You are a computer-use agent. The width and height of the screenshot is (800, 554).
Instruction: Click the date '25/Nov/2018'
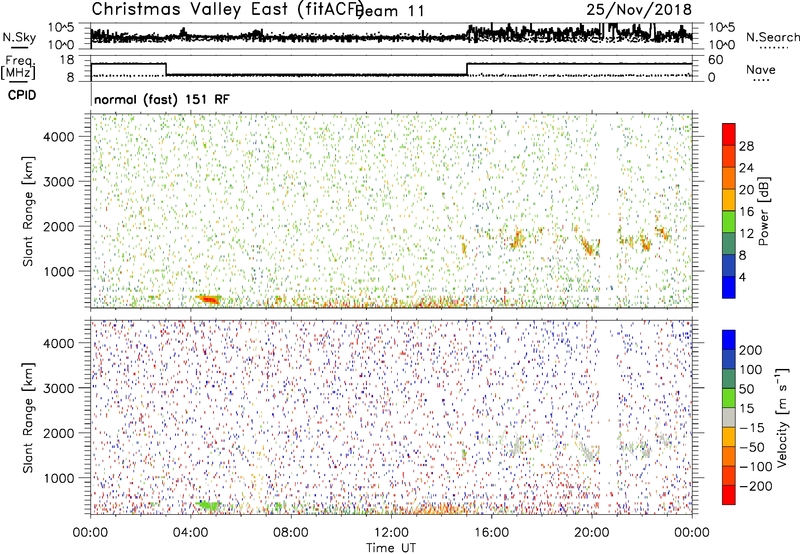click(639, 9)
